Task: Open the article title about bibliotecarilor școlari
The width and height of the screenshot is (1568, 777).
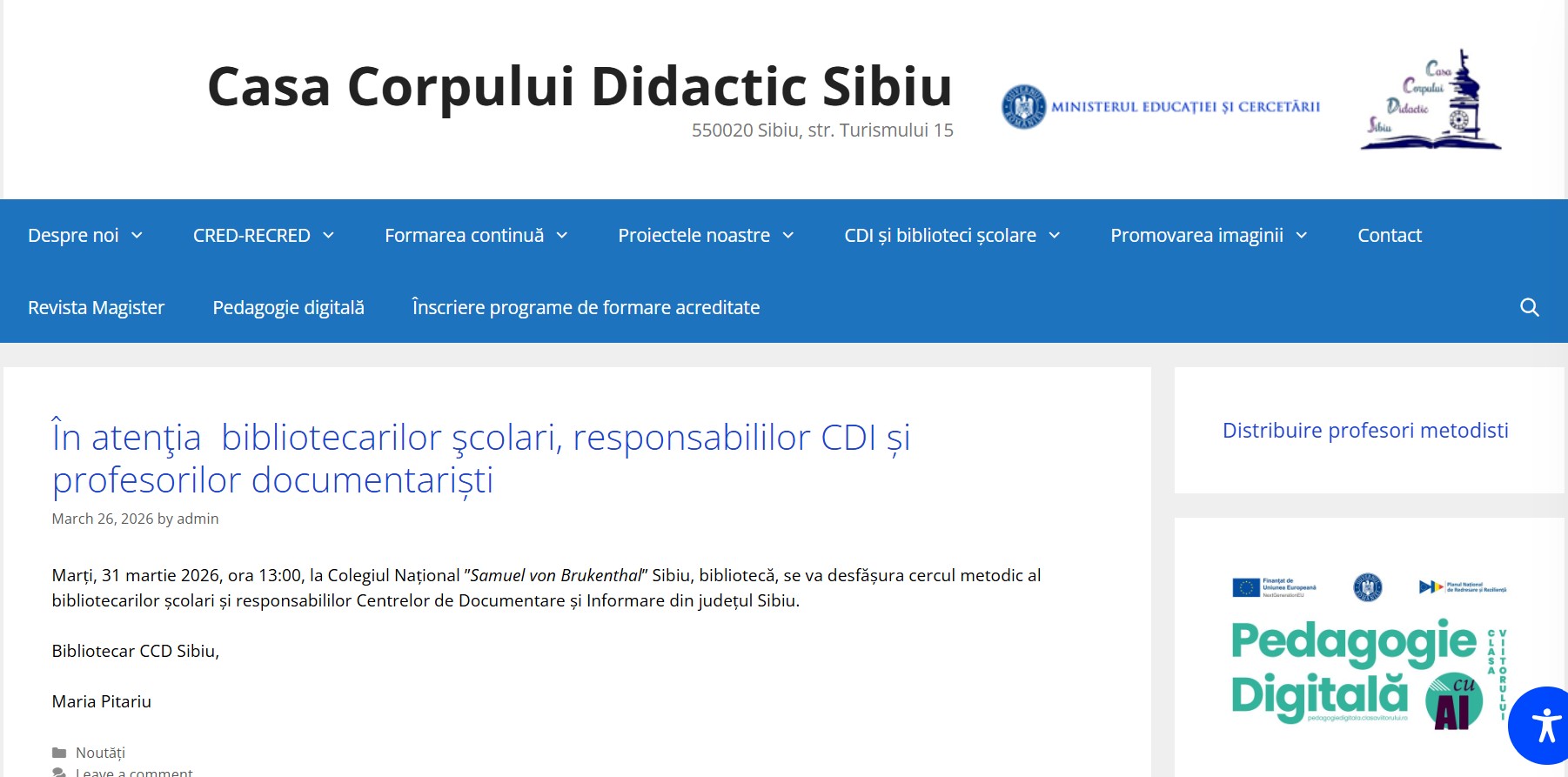Action: pos(480,458)
